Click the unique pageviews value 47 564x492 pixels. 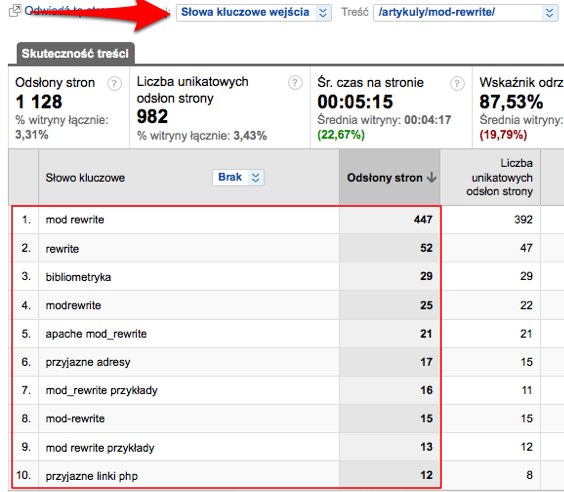526,248
